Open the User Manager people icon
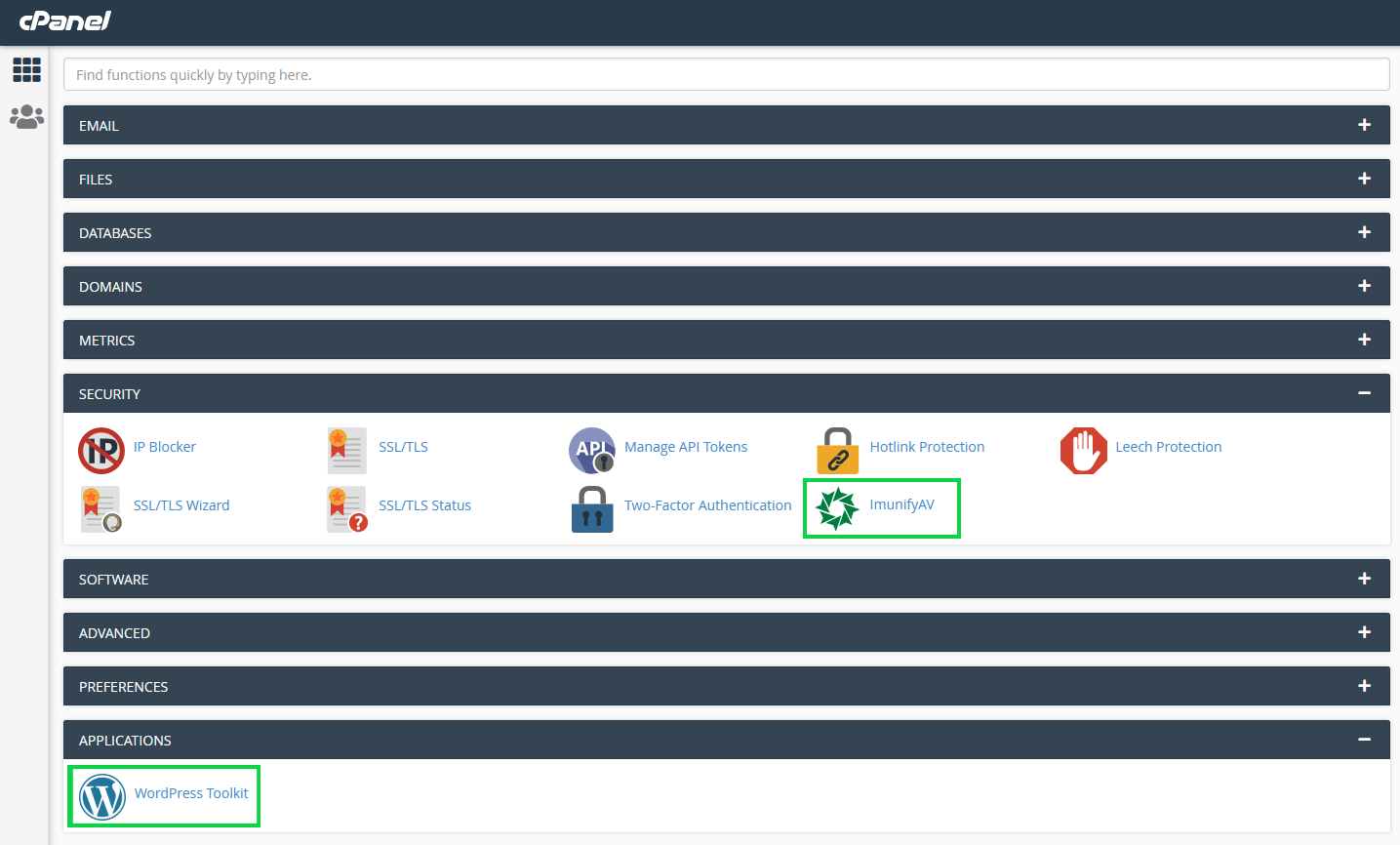1400x845 pixels. coord(26,117)
